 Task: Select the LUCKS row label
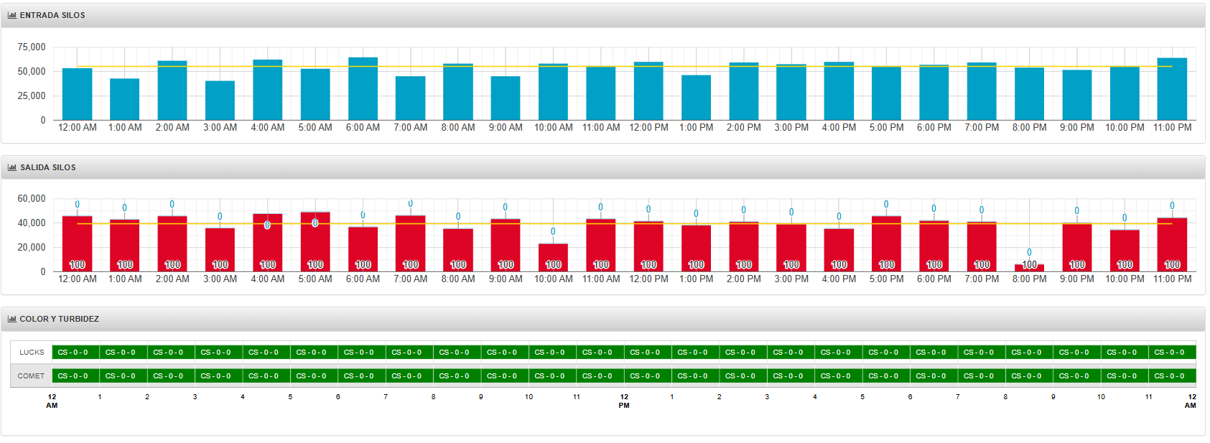click(32, 352)
